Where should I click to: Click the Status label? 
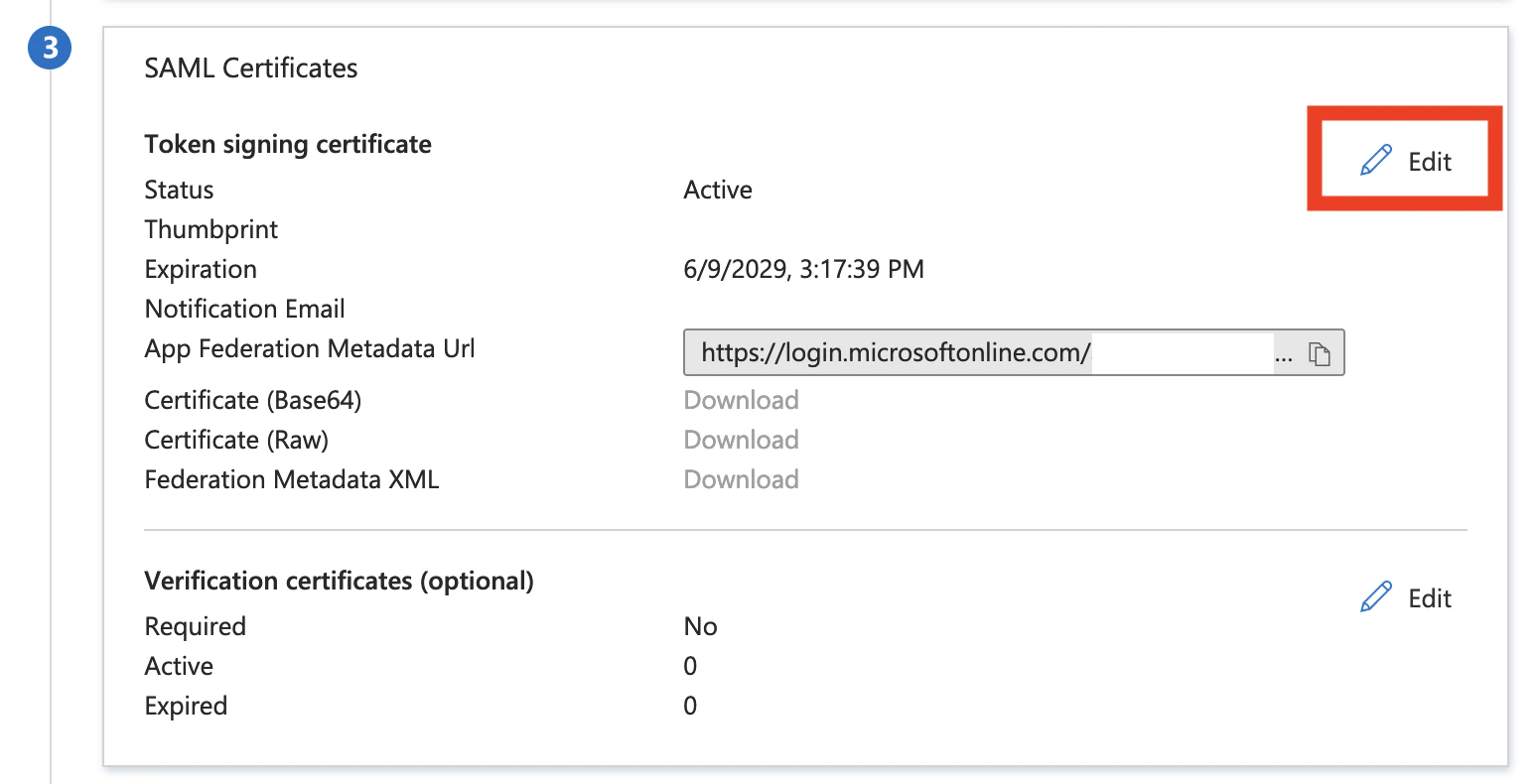180,190
